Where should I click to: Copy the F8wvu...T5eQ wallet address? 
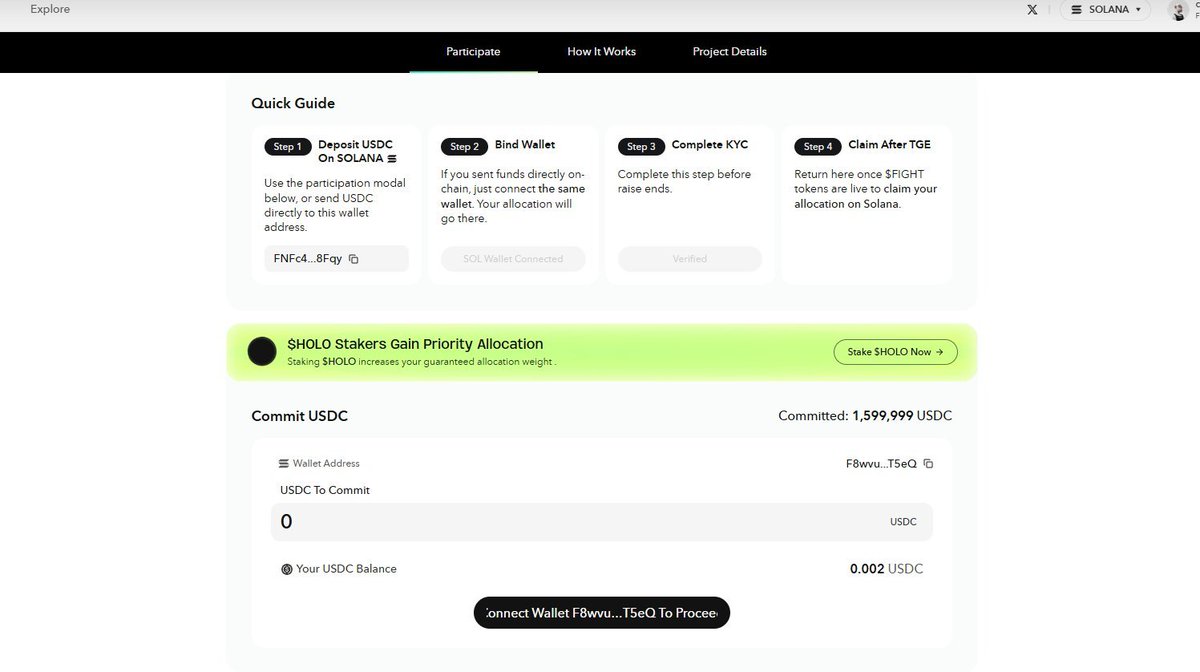pyautogui.click(x=928, y=464)
